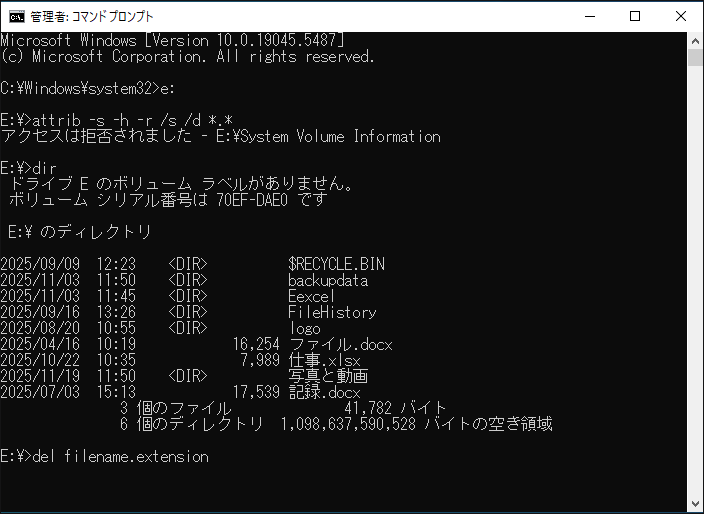Screen dimensions: 704x514
Task: Click the 17,539 file size value
Action: pyautogui.click(x=256, y=393)
